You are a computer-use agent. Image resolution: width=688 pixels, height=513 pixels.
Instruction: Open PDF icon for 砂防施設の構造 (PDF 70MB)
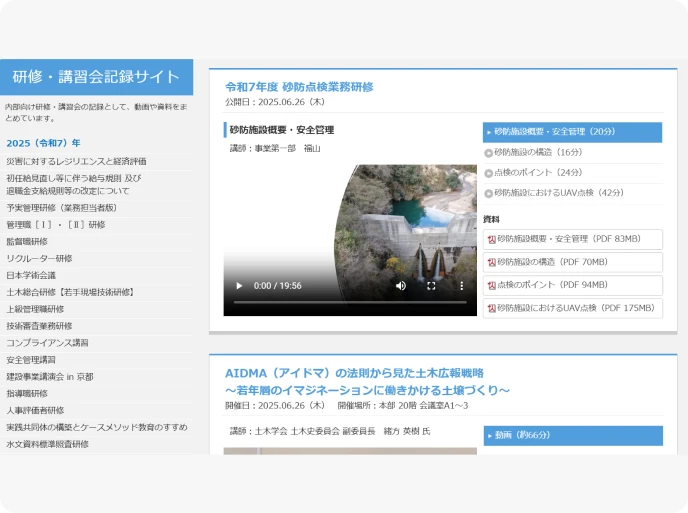pos(491,262)
